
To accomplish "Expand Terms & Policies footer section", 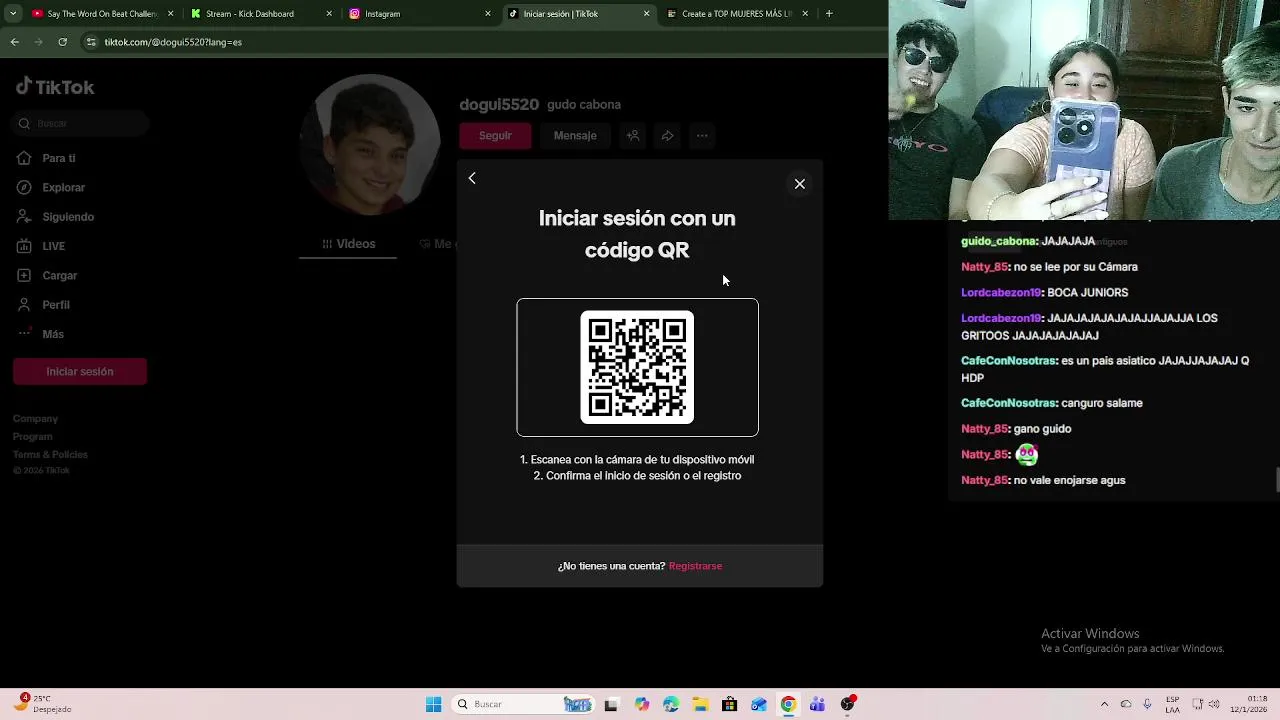I will coord(50,455).
